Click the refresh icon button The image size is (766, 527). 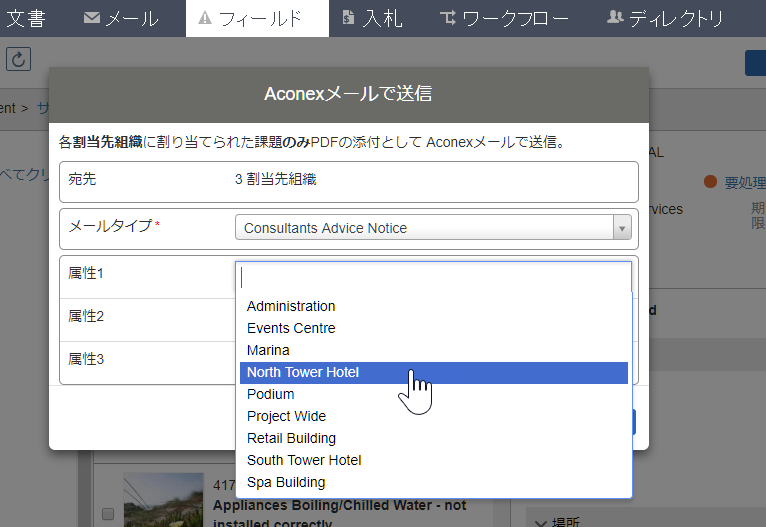pos(19,59)
